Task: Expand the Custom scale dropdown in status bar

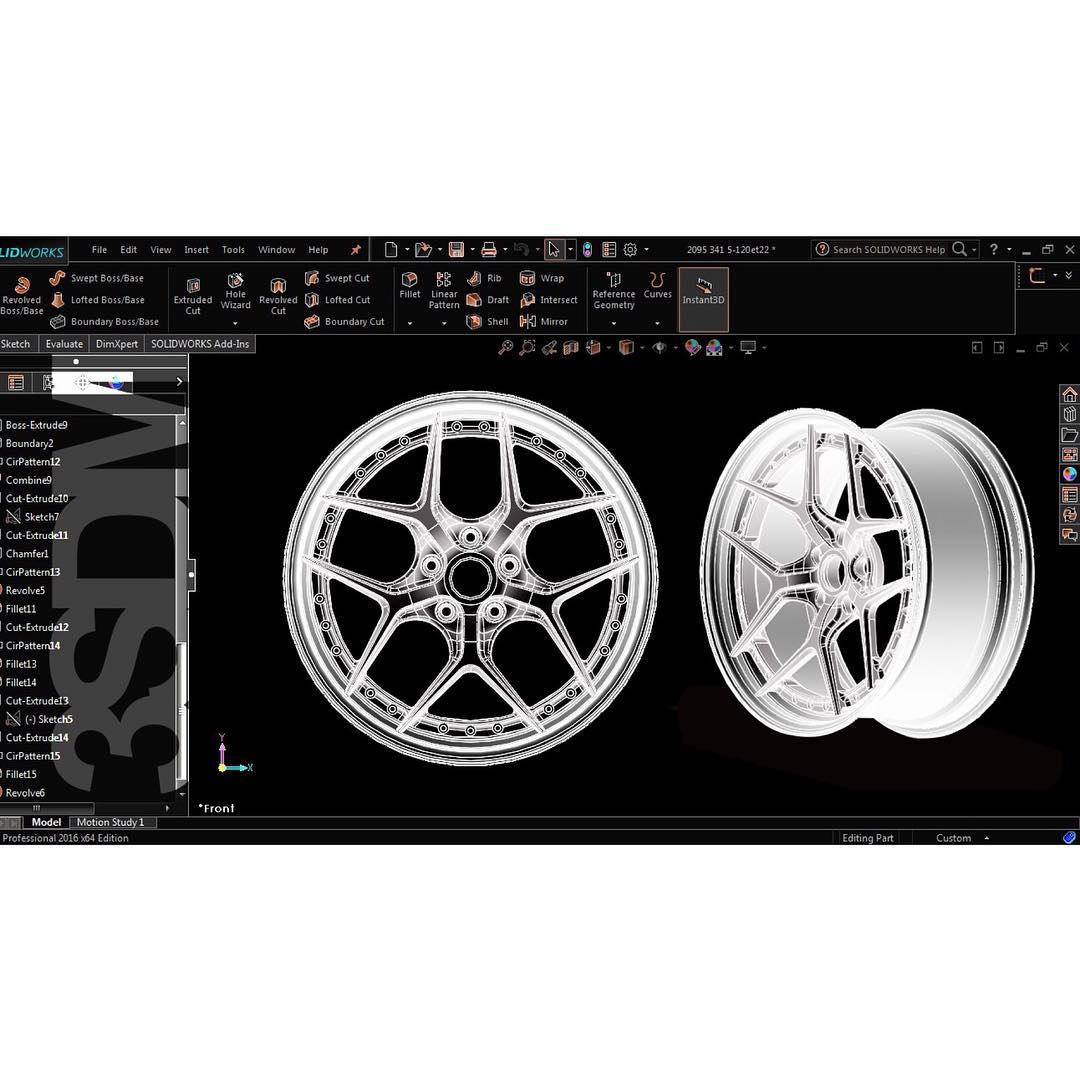Action: pos(986,838)
